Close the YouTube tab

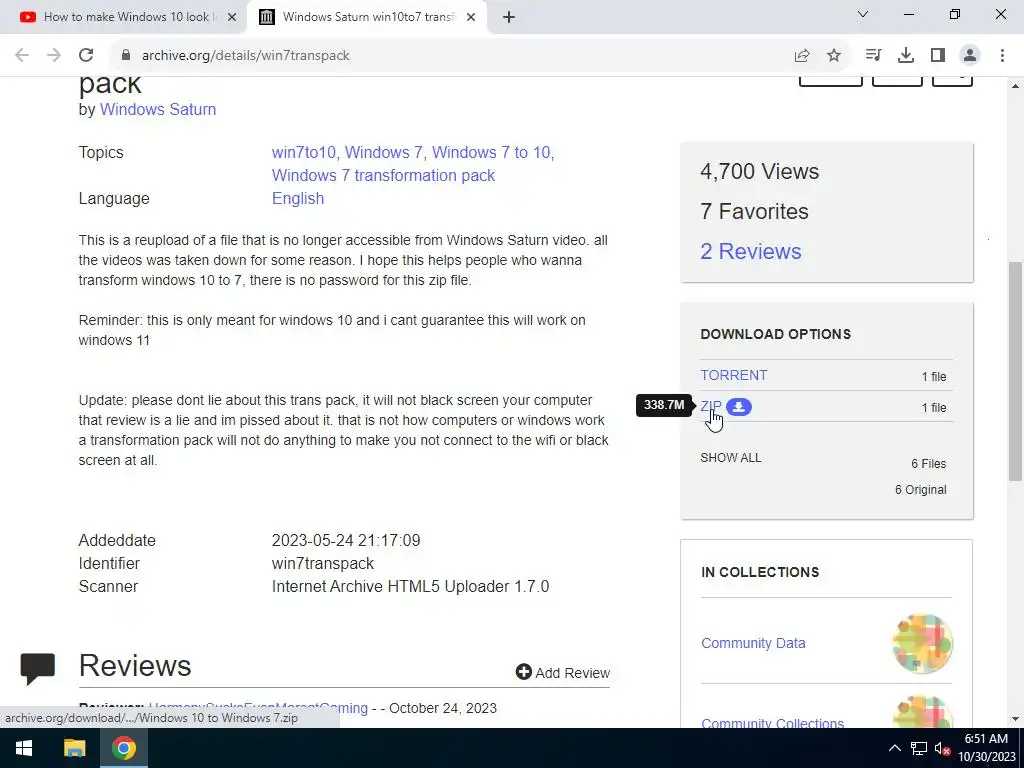point(231,17)
